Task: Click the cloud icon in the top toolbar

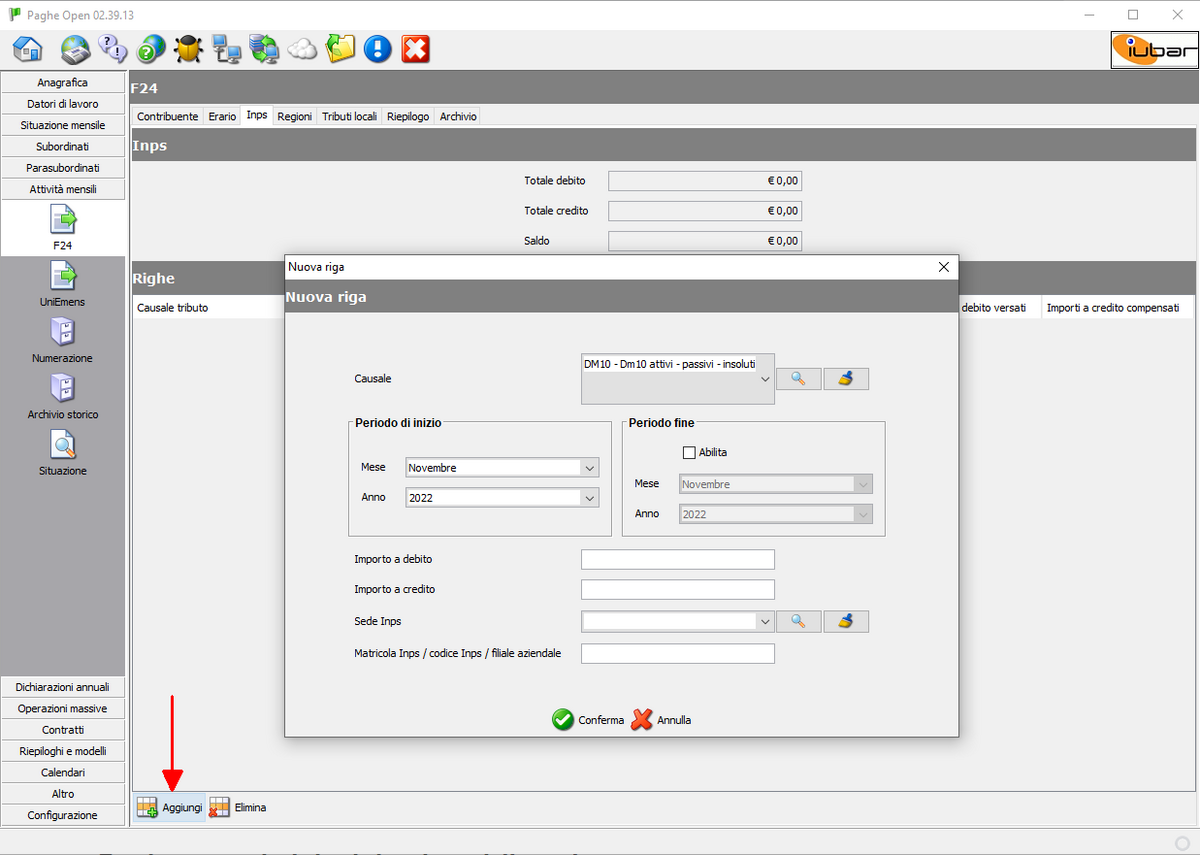Action: coord(303,48)
